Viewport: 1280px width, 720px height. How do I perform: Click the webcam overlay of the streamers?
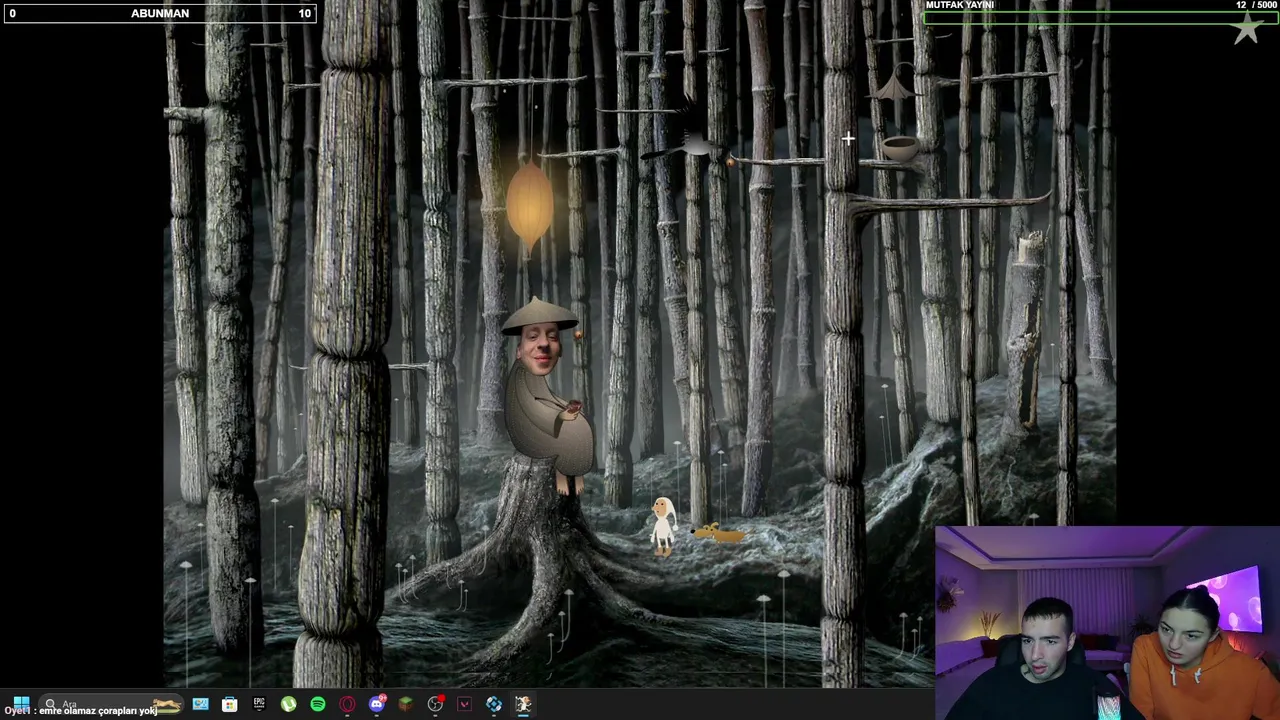tap(1107, 622)
